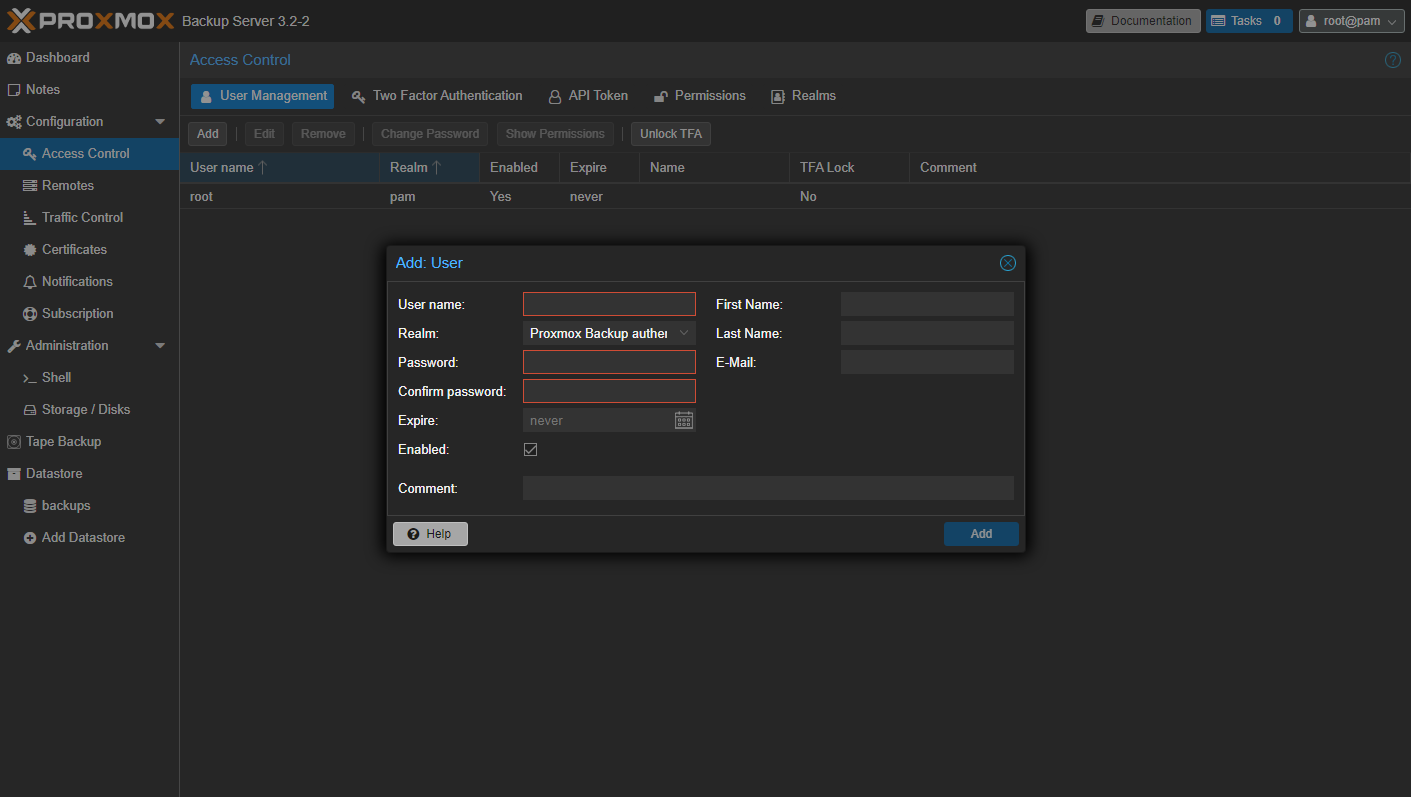
Task: Click the user icon beside root@pam
Action: [x=1311, y=21]
